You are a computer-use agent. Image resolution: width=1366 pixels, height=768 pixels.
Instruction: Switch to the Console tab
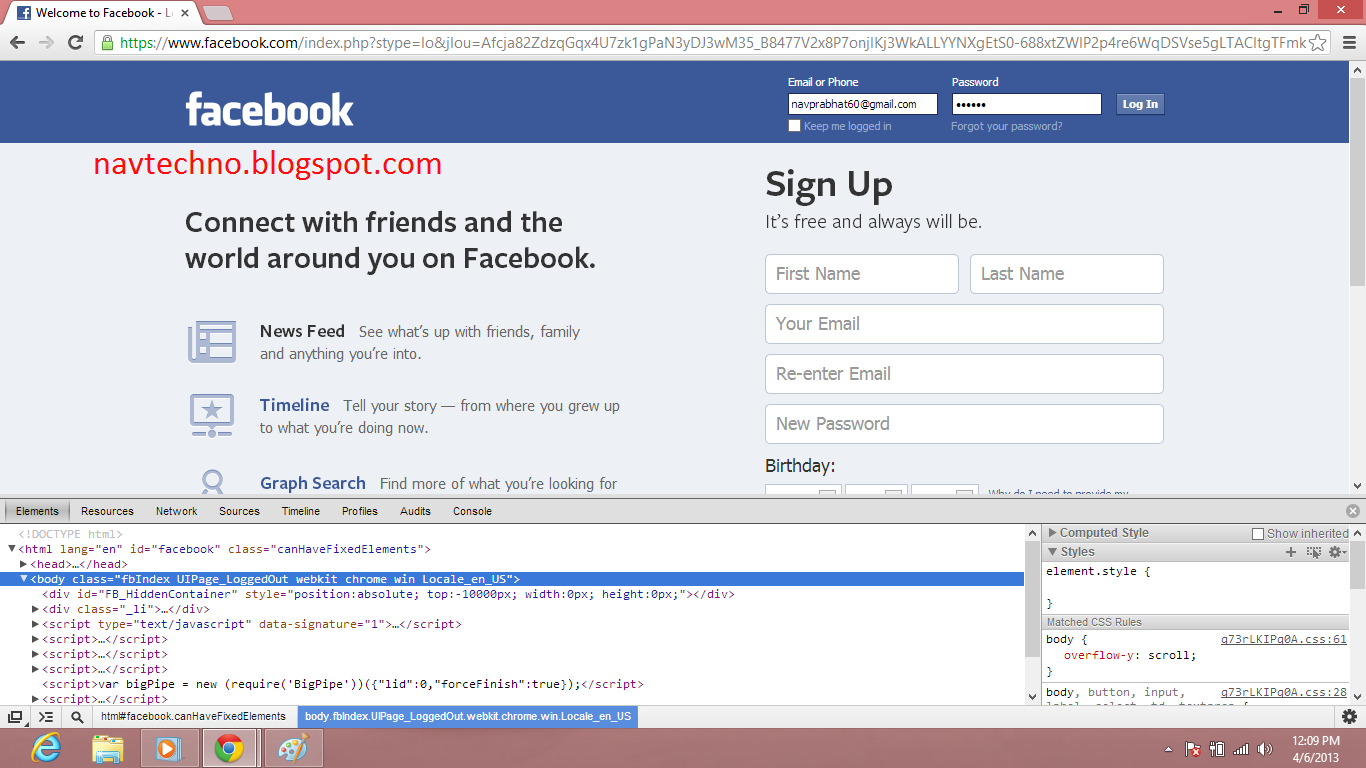tap(473, 511)
